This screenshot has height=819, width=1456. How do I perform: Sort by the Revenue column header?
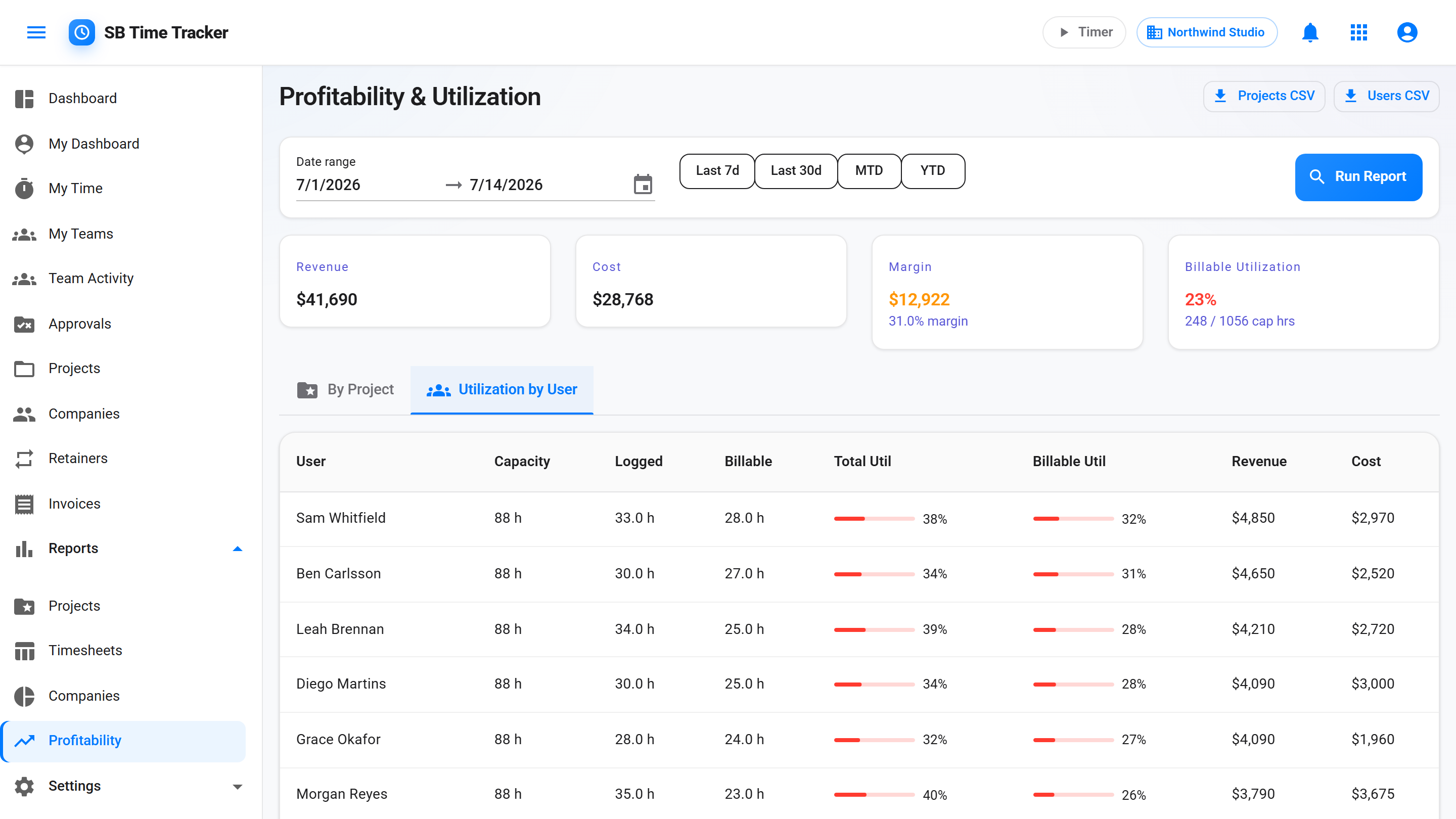coord(1259,461)
